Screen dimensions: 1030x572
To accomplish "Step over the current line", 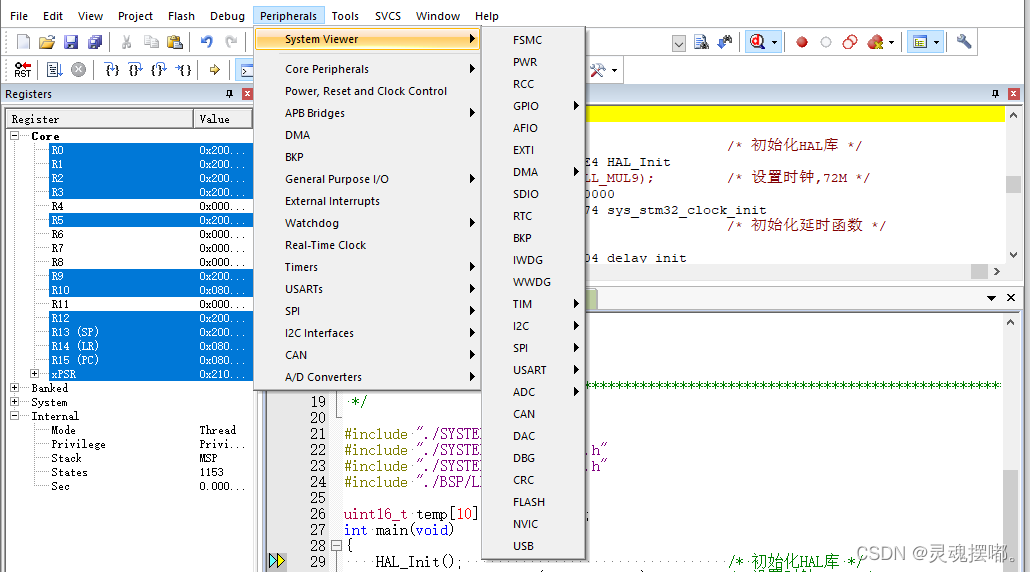I will (136, 70).
